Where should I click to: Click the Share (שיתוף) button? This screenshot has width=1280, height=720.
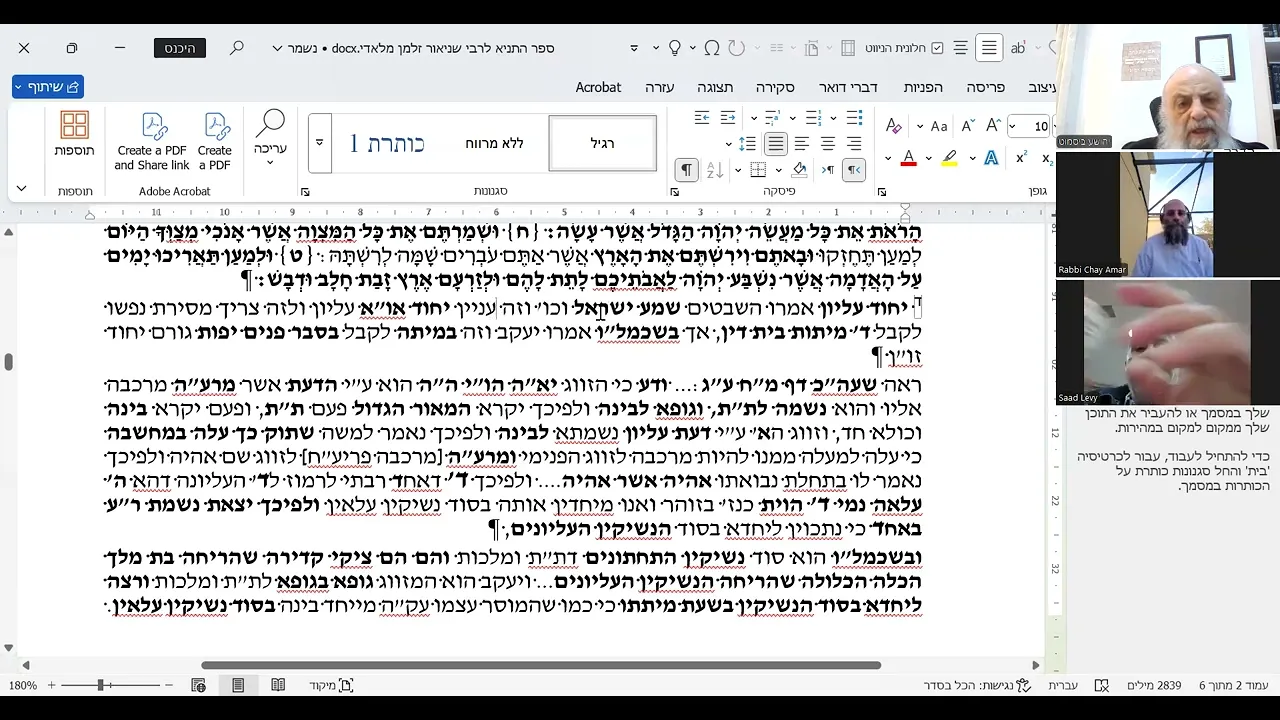[x=48, y=87]
